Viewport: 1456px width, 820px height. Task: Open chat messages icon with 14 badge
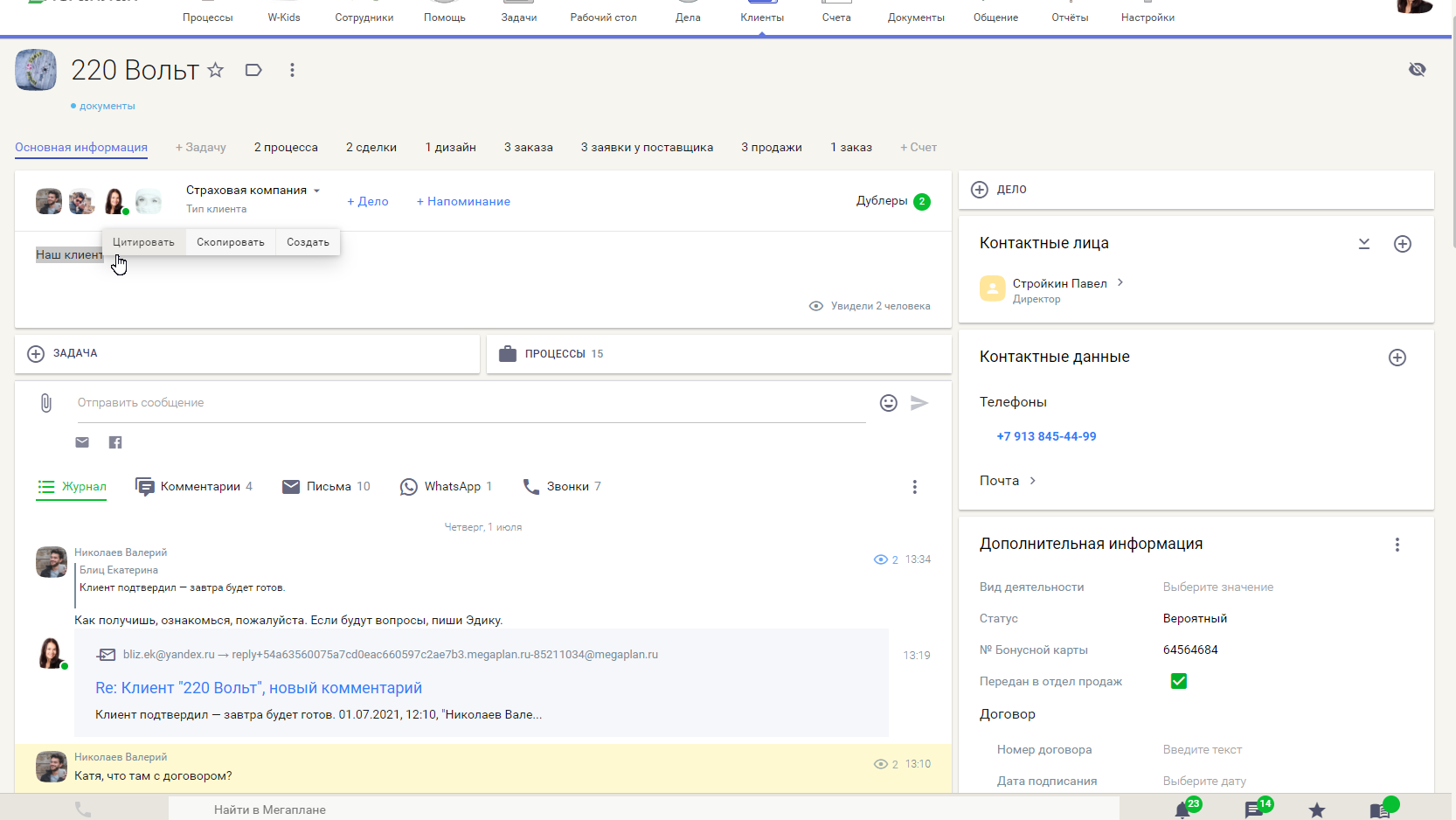(1253, 810)
